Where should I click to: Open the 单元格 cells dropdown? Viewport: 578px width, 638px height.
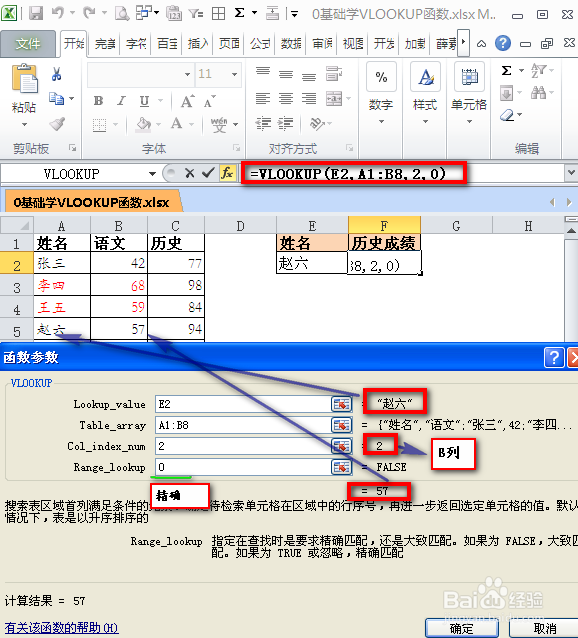pos(469,94)
